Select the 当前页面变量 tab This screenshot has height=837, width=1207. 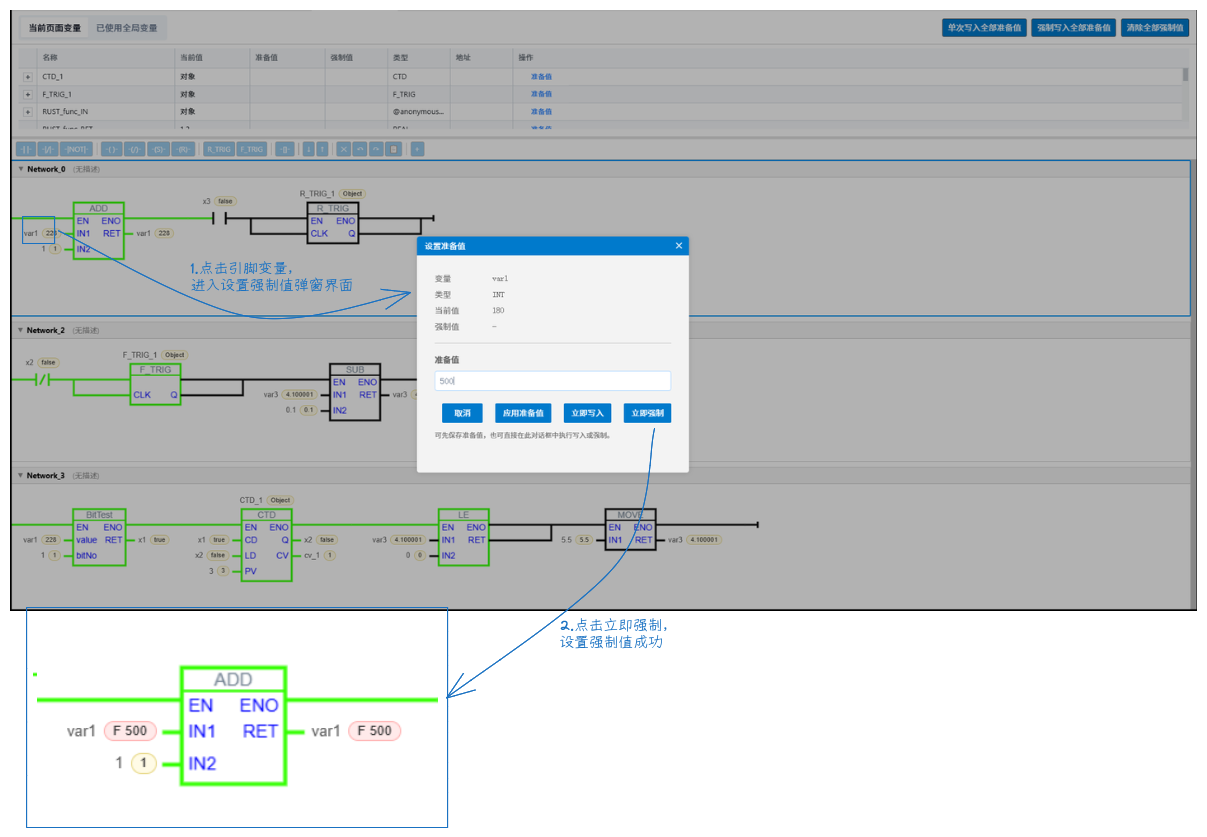(55, 28)
